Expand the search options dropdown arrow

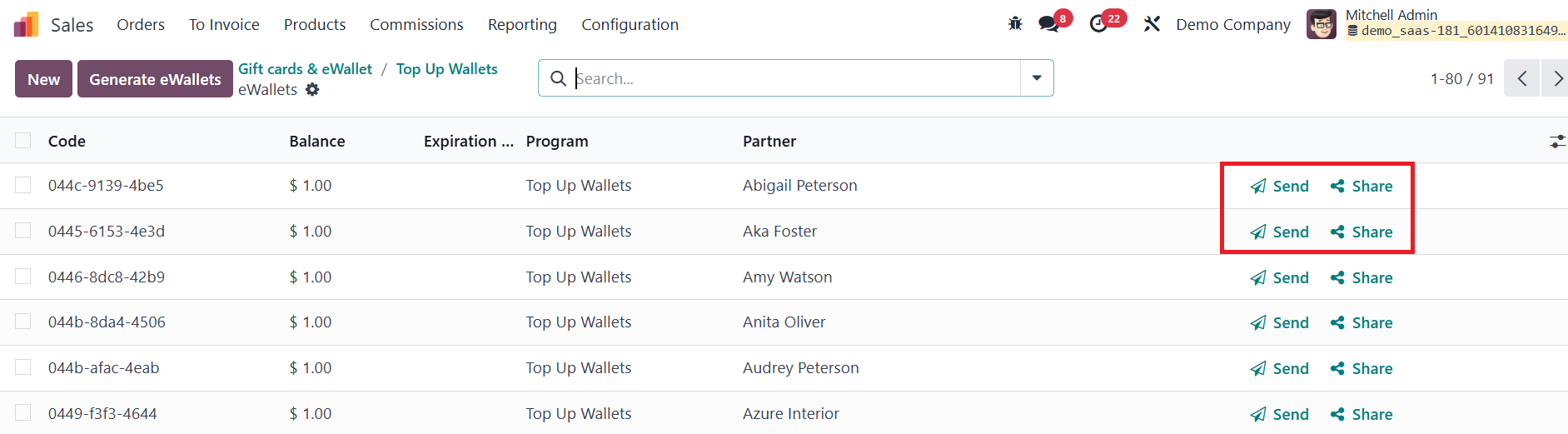coord(1037,78)
